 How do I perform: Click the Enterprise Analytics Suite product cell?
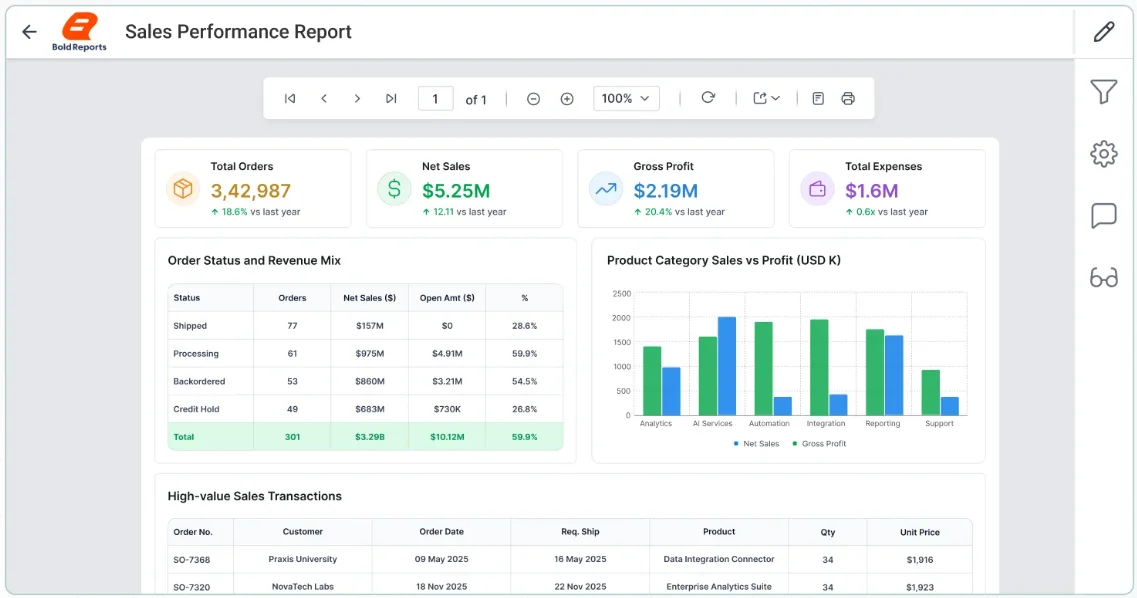[x=719, y=587]
